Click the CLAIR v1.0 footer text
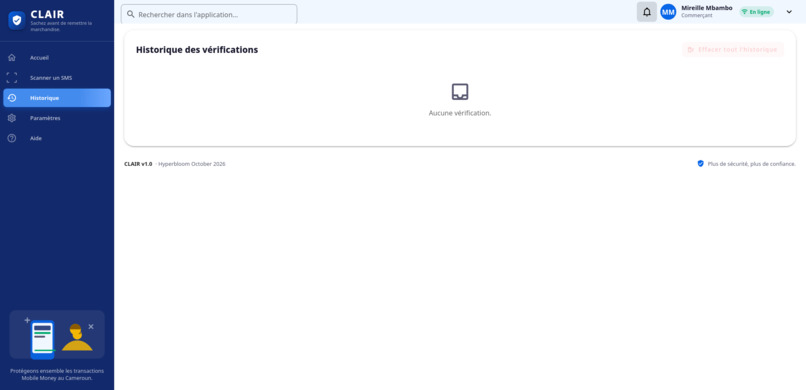Screen dimensions: 806x390 pos(138,164)
